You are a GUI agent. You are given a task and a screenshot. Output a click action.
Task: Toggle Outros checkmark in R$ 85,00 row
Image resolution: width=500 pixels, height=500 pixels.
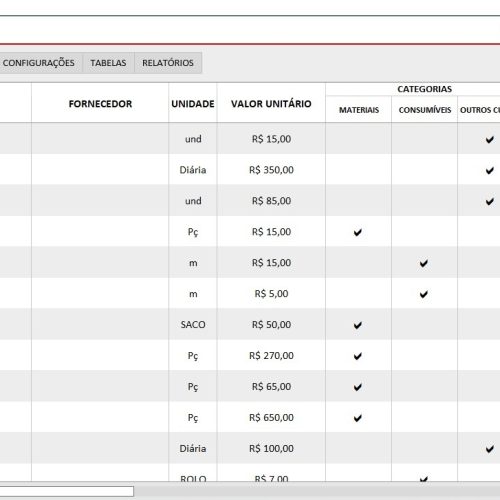coord(490,201)
